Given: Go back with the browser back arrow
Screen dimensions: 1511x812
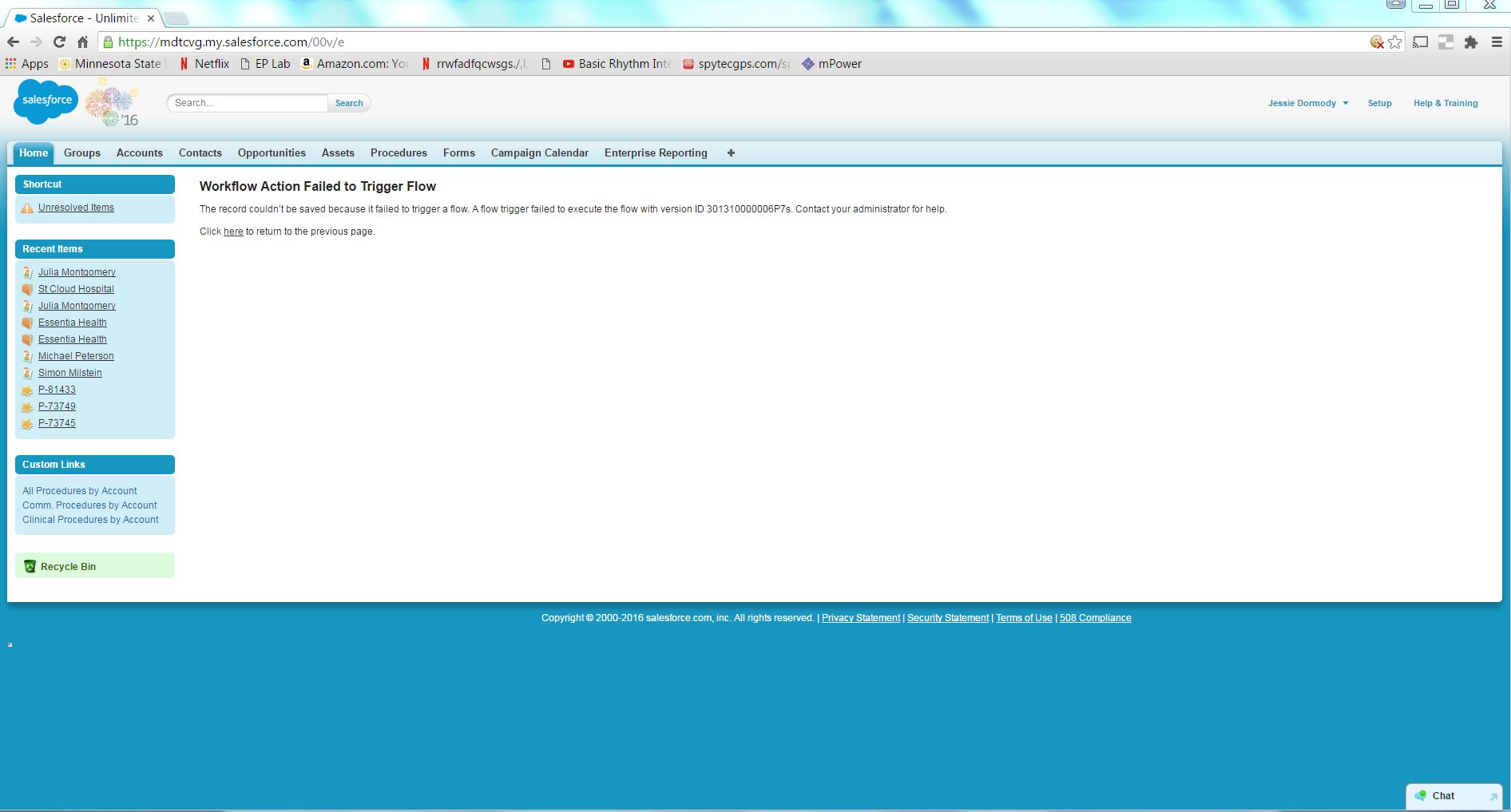Looking at the screenshot, I should click(13, 42).
